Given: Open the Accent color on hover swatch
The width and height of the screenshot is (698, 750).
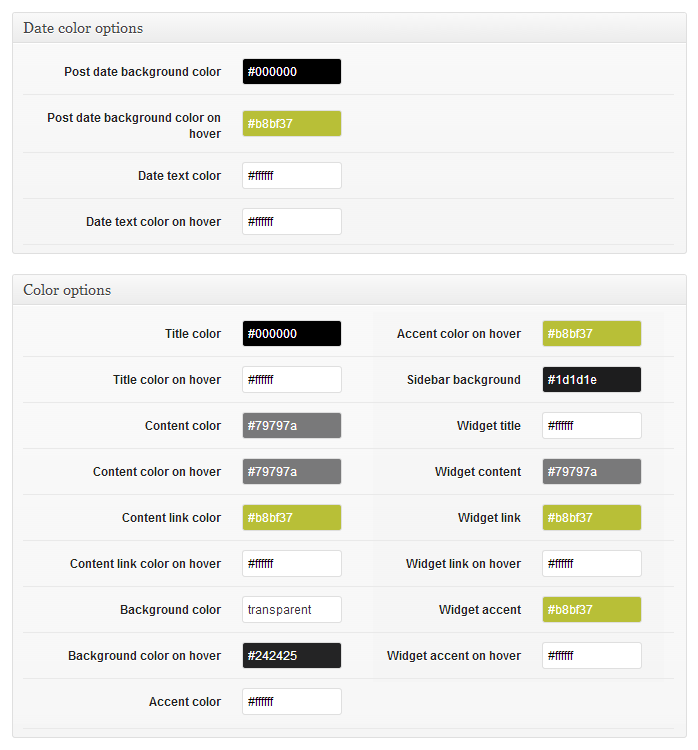Looking at the screenshot, I should [592, 333].
